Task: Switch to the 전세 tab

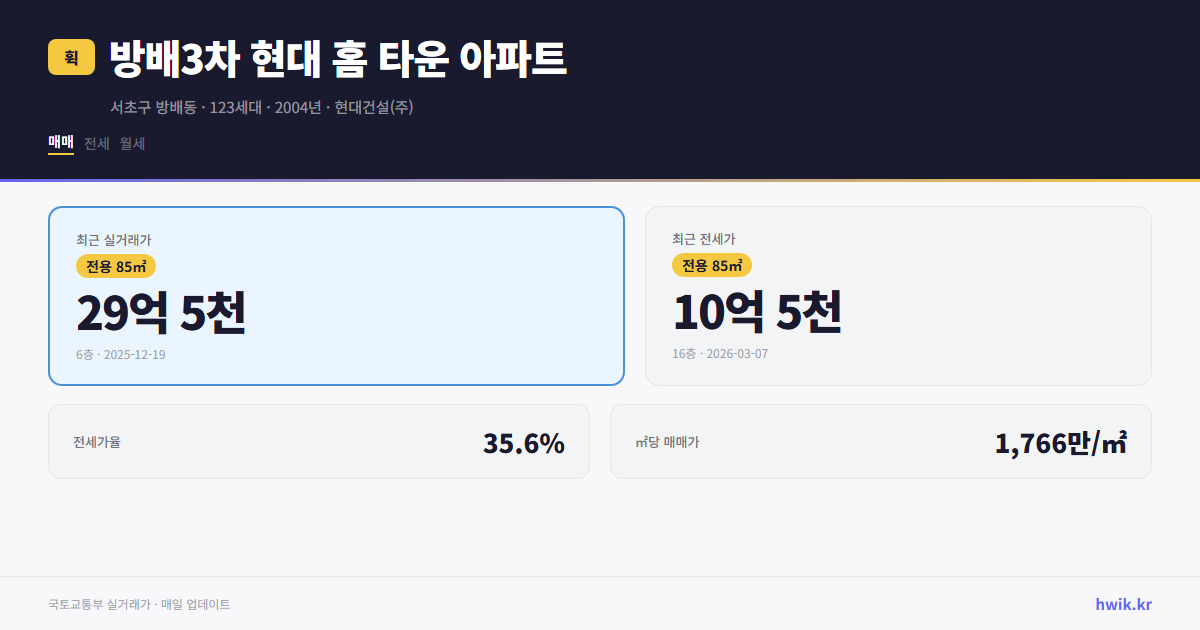Action: (97, 143)
